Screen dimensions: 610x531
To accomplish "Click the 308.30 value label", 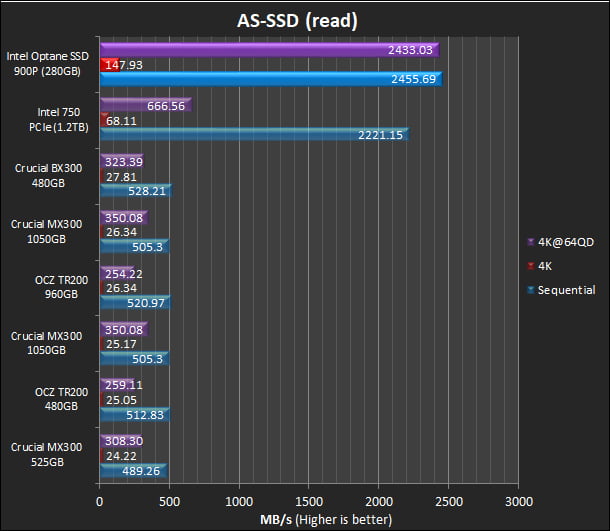I will pyautogui.click(x=124, y=441).
